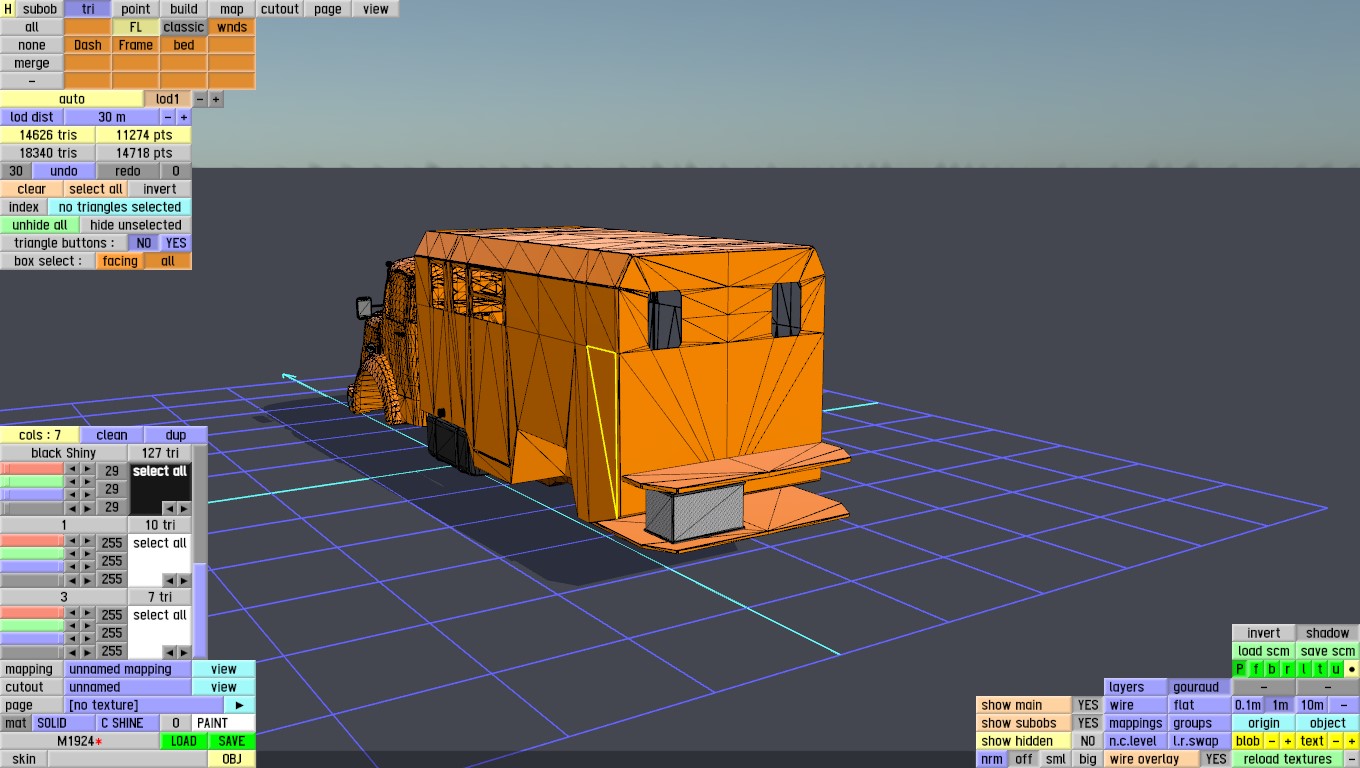Screen dimensions: 1360x768
Task: Toggle the show main YES button
Action: (1088, 705)
